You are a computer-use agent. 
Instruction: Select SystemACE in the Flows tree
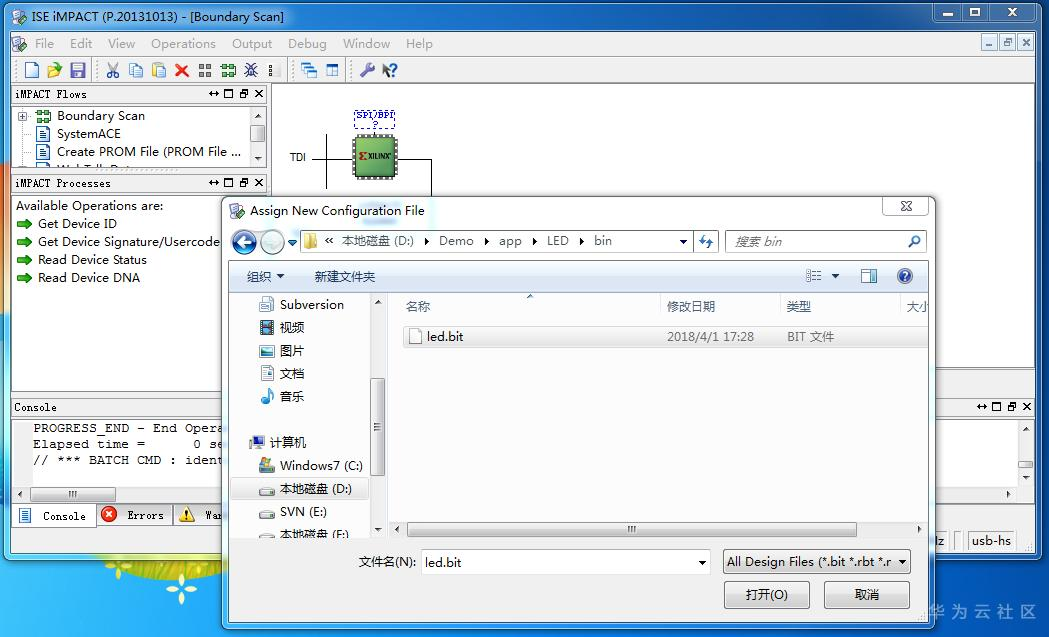coord(88,134)
